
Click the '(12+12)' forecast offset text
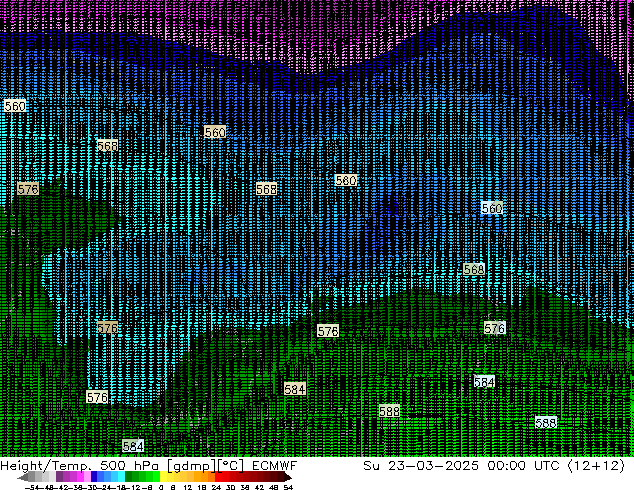[596, 466]
